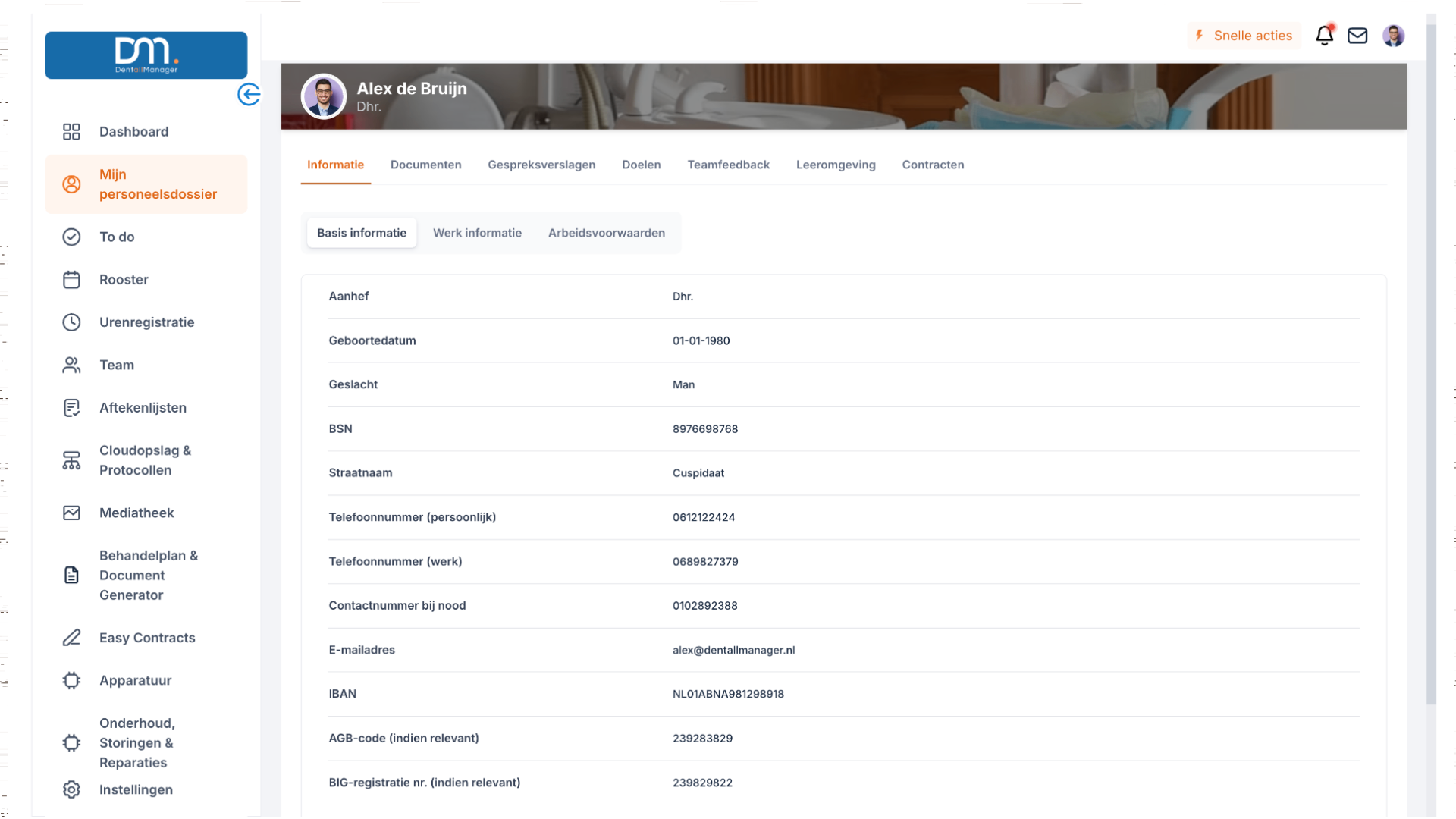Open the notifications bell
The height and width of the screenshot is (819, 1456).
1325,36
